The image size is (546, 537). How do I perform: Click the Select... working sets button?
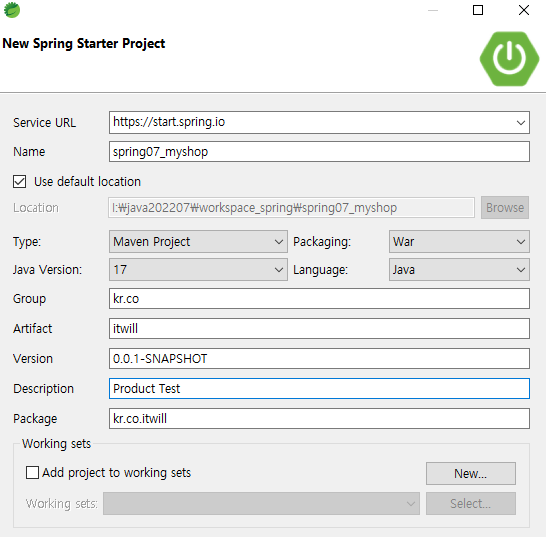[470, 504]
